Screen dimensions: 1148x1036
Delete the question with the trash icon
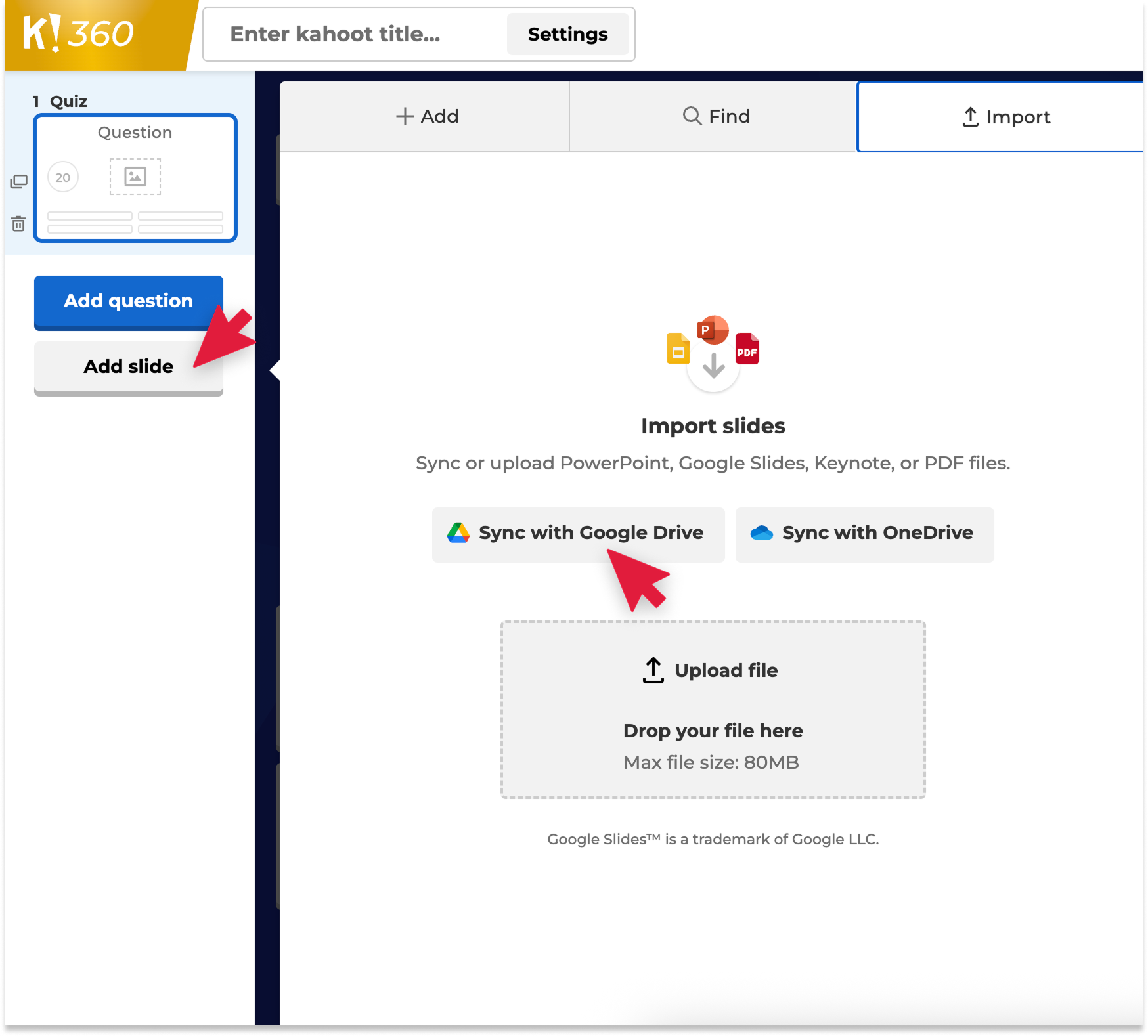click(x=18, y=224)
